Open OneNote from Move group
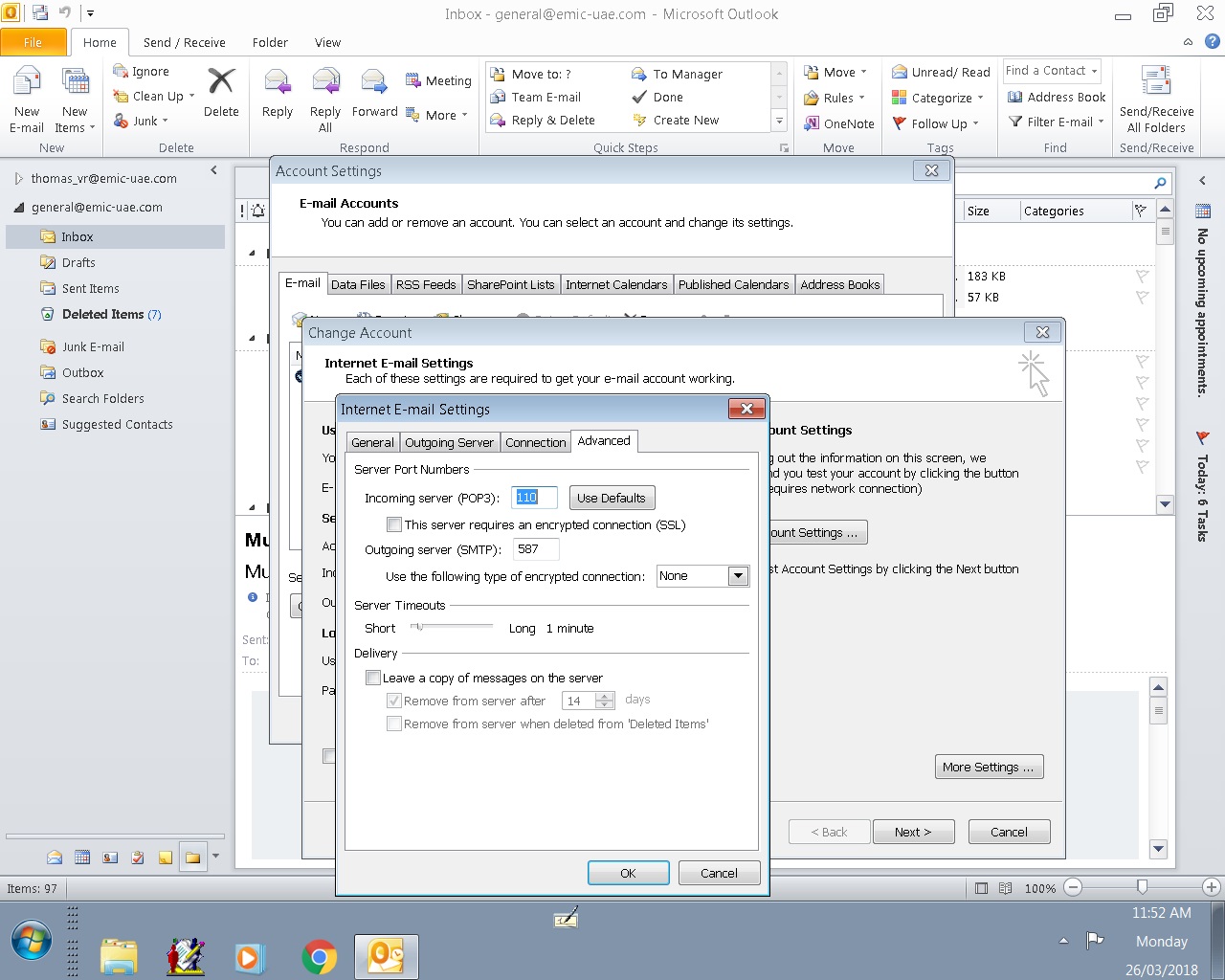Image resolution: width=1225 pixels, height=980 pixels. [838, 123]
